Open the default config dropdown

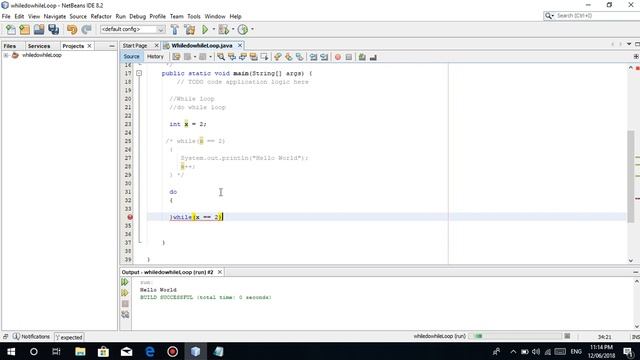133,29
